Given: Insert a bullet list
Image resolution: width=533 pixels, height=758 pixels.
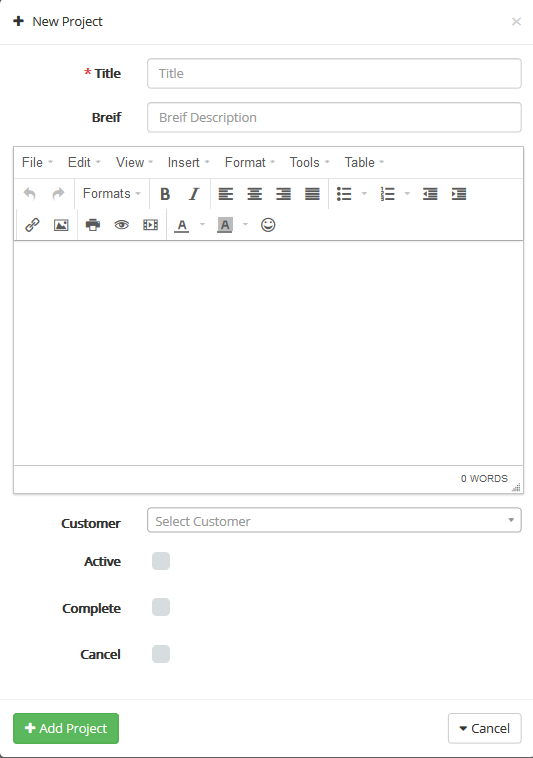Looking at the screenshot, I should coord(344,194).
